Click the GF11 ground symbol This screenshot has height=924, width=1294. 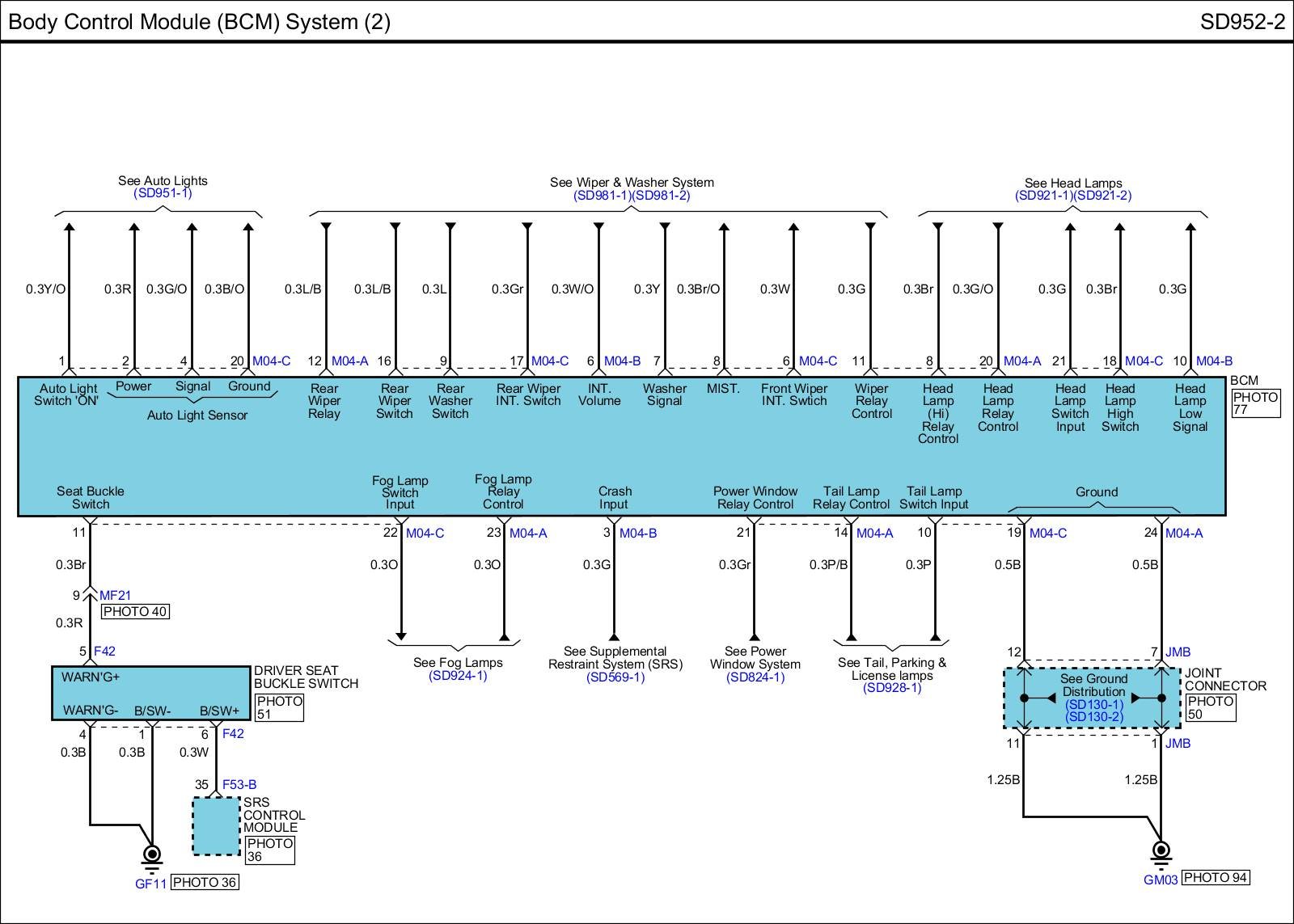tap(151, 854)
